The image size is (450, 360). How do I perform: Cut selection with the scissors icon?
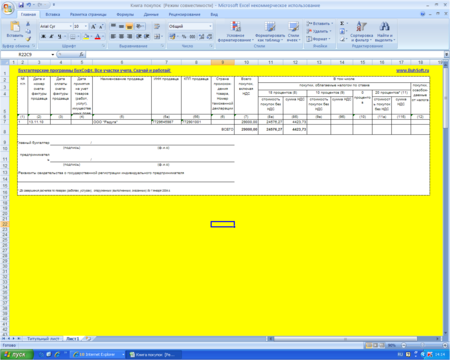click(x=28, y=24)
